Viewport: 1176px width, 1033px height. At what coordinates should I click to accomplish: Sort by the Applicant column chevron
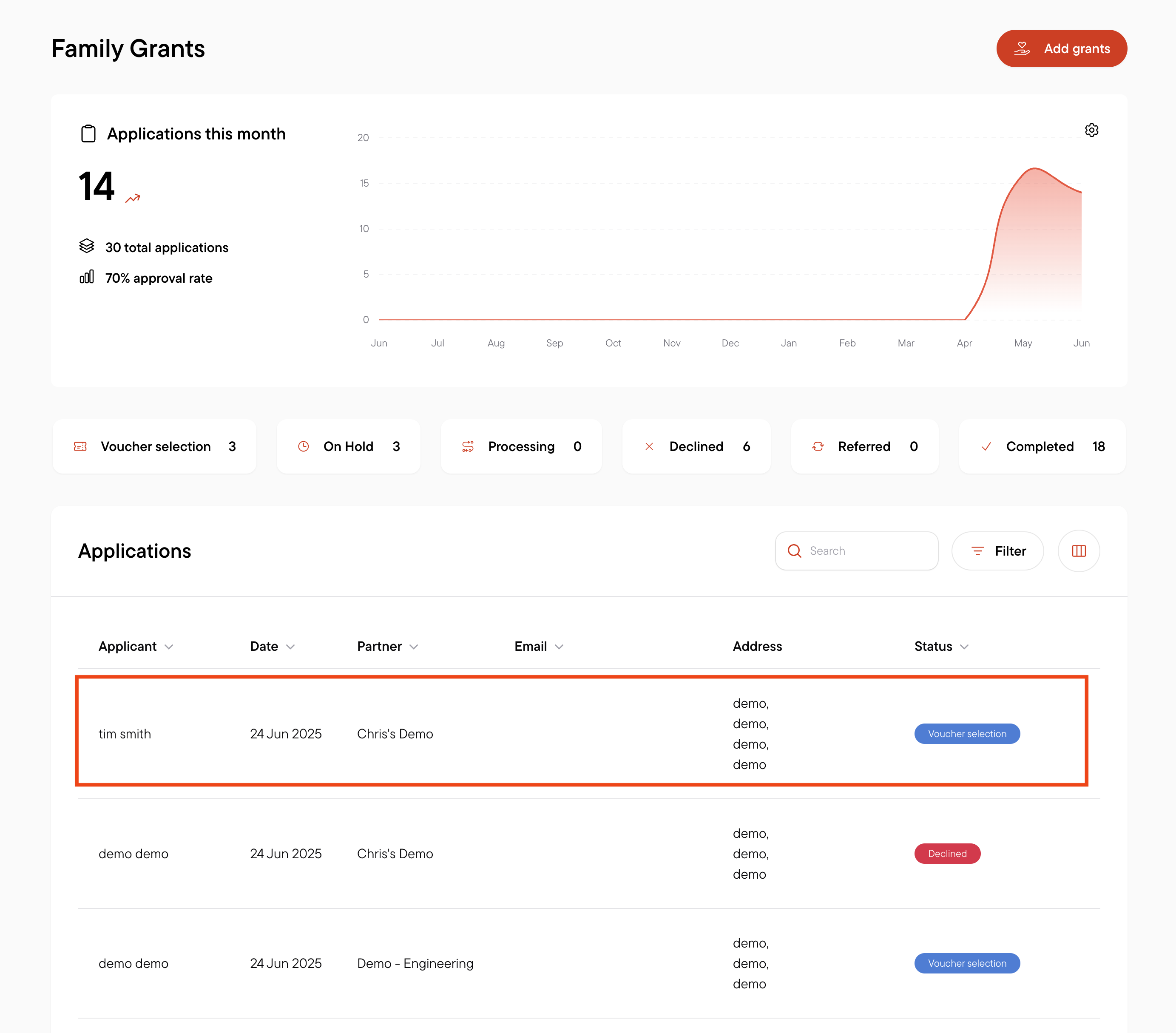pos(168,647)
